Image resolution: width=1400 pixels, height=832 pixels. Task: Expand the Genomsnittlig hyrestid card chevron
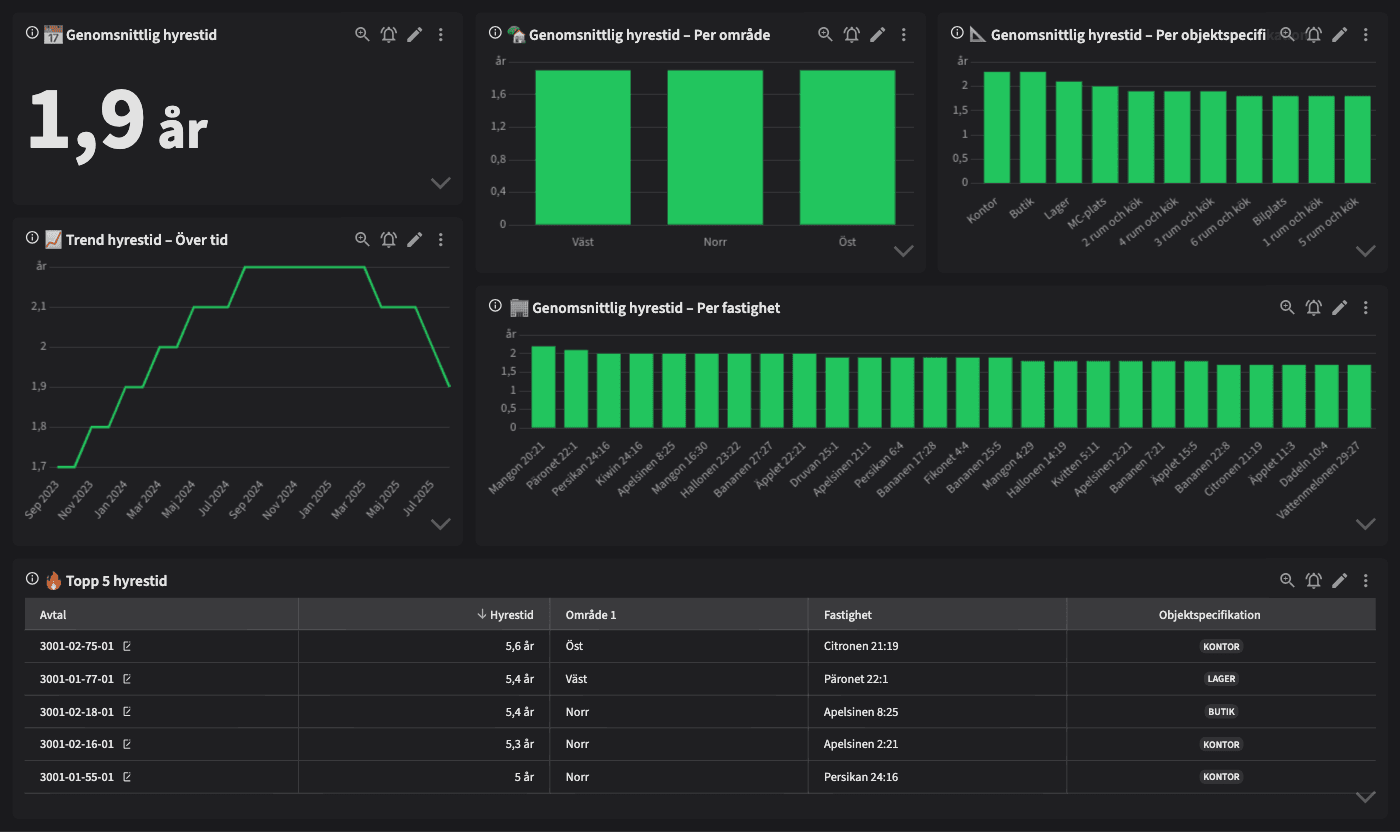click(x=440, y=183)
